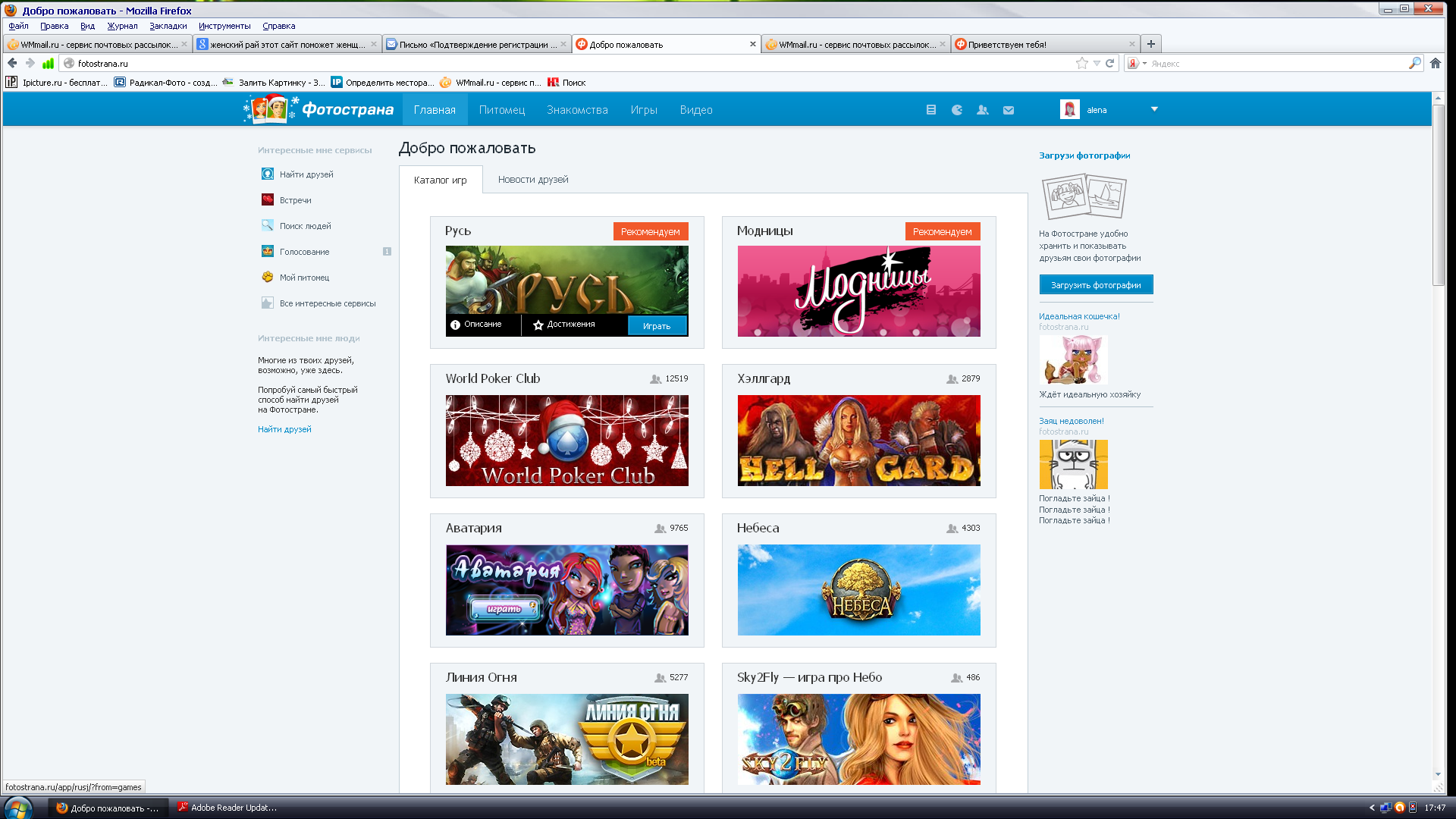Open notifications pie-shaped header icon
The image size is (1456, 819).
click(x=957, y=110)
